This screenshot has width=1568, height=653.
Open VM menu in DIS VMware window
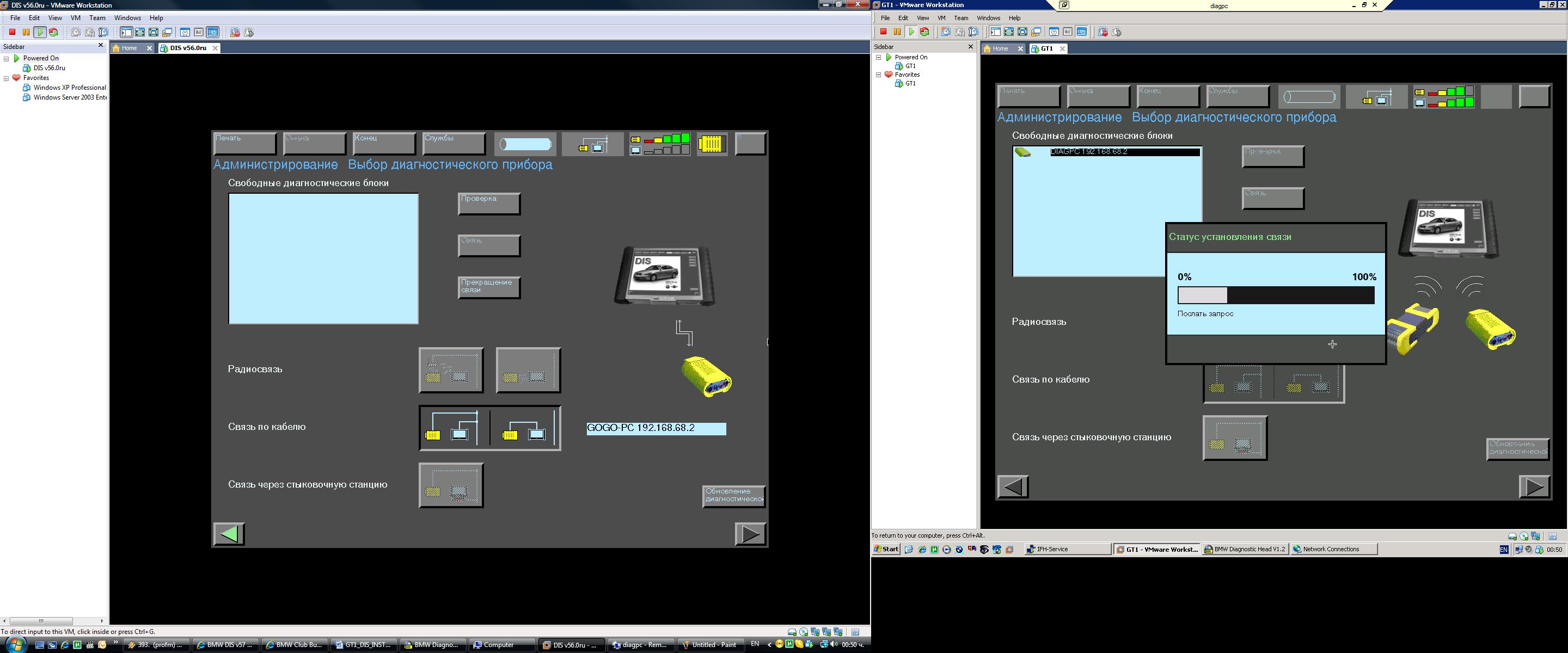coord(76,17)
